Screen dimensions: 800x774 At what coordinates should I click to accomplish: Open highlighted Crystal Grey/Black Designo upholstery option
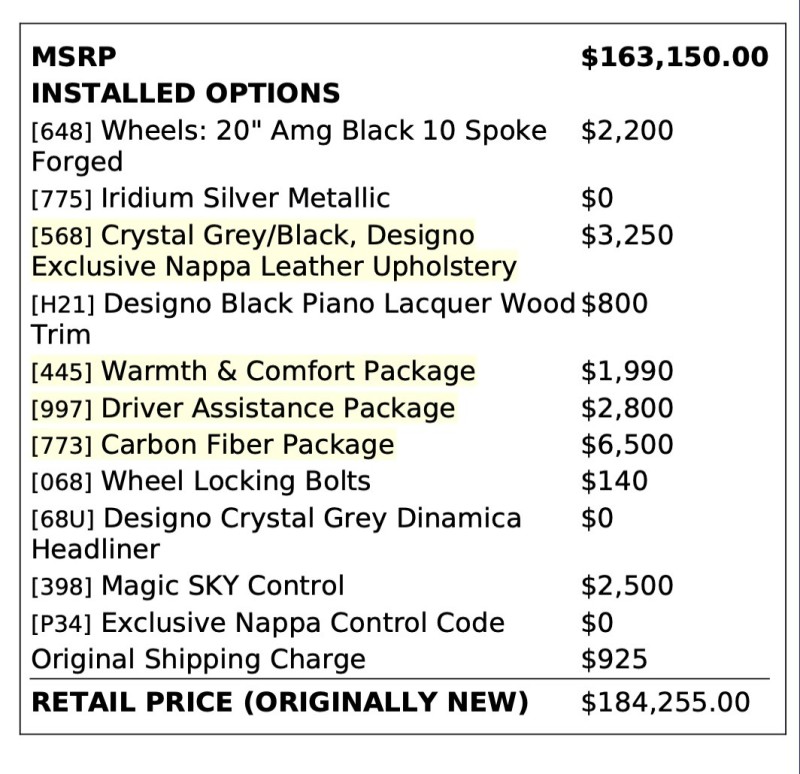pyautogui.click(x=274, y=251)
